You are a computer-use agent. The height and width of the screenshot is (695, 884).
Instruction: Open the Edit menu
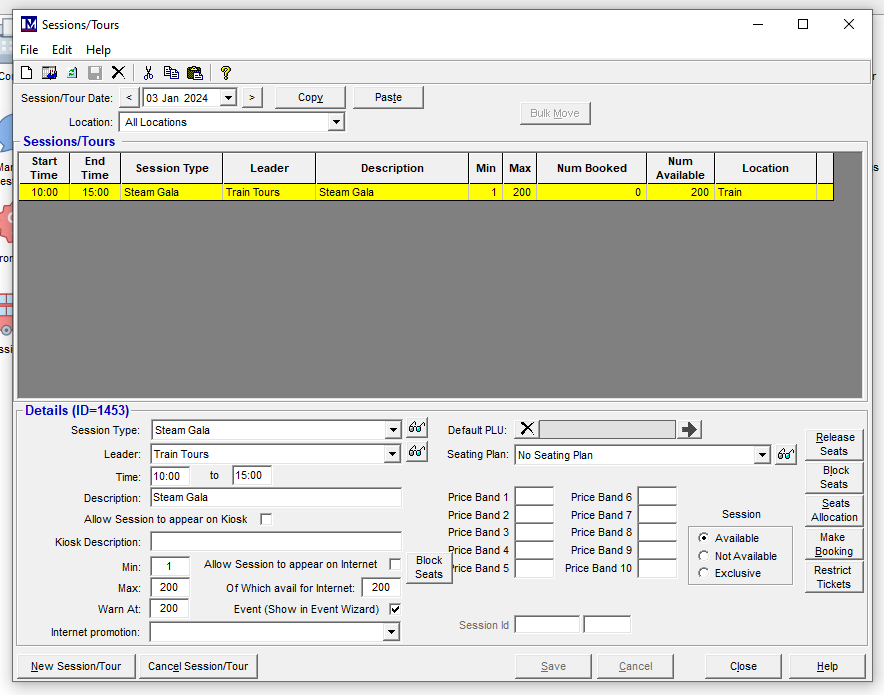click(x=62, y=50)
